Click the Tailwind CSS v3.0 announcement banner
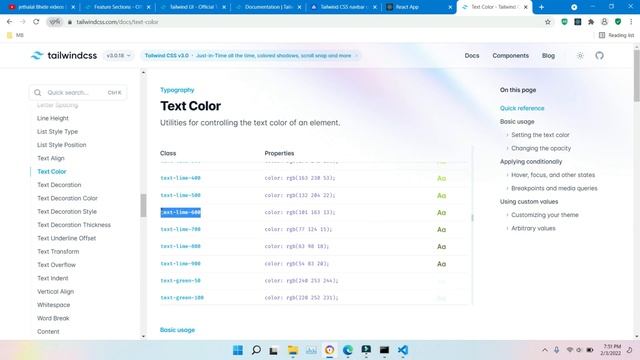The height and width of the screenshot is (360, 640). click(251, 56)
